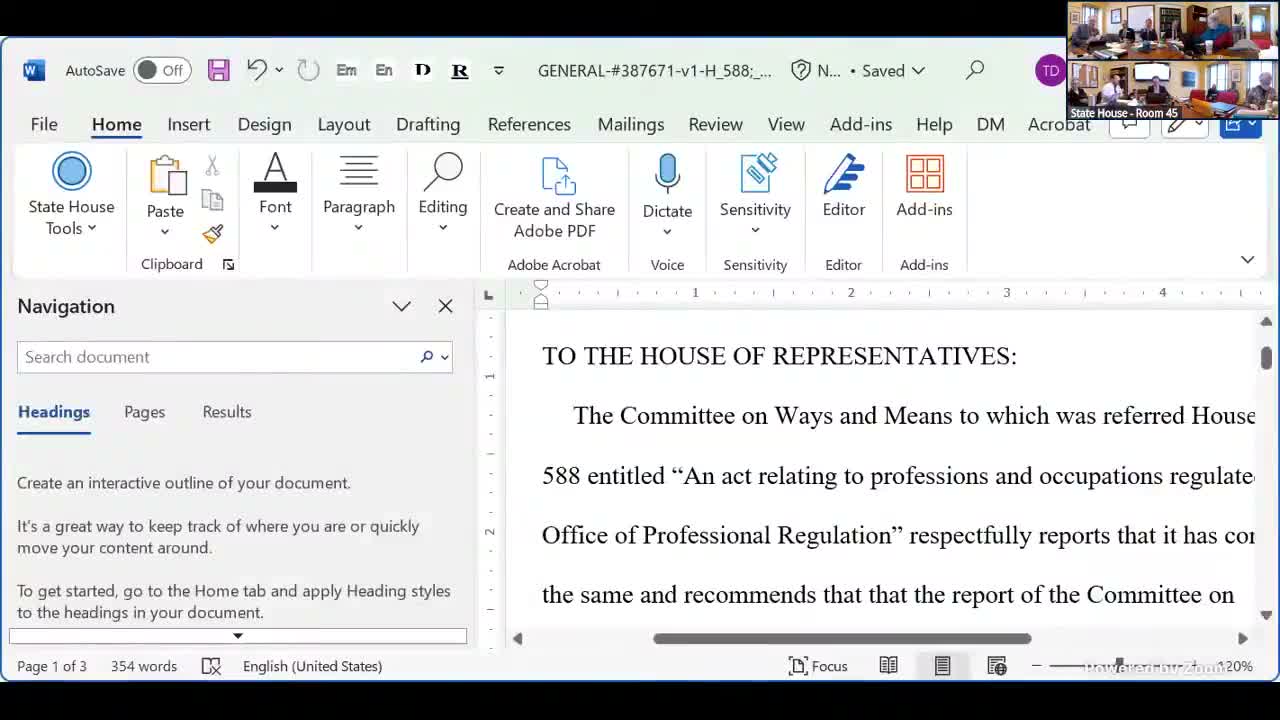The width and height of the screenshot is (1280, 720).
Task: Click the Save icon in Quick Access Toolbar
Action: point(218,70)
